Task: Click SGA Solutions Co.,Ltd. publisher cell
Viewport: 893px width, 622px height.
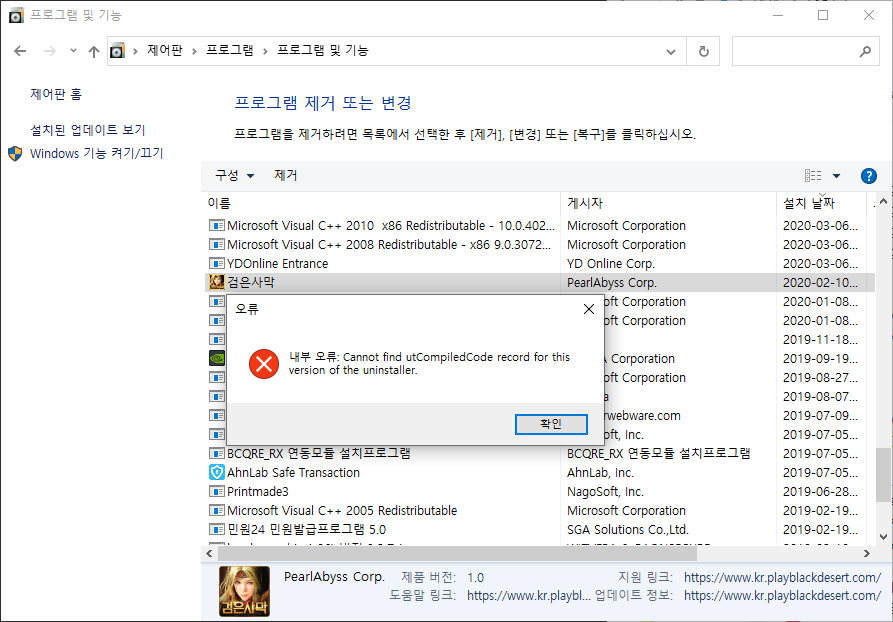Action: pyautogui.click(x=628, y=530)
